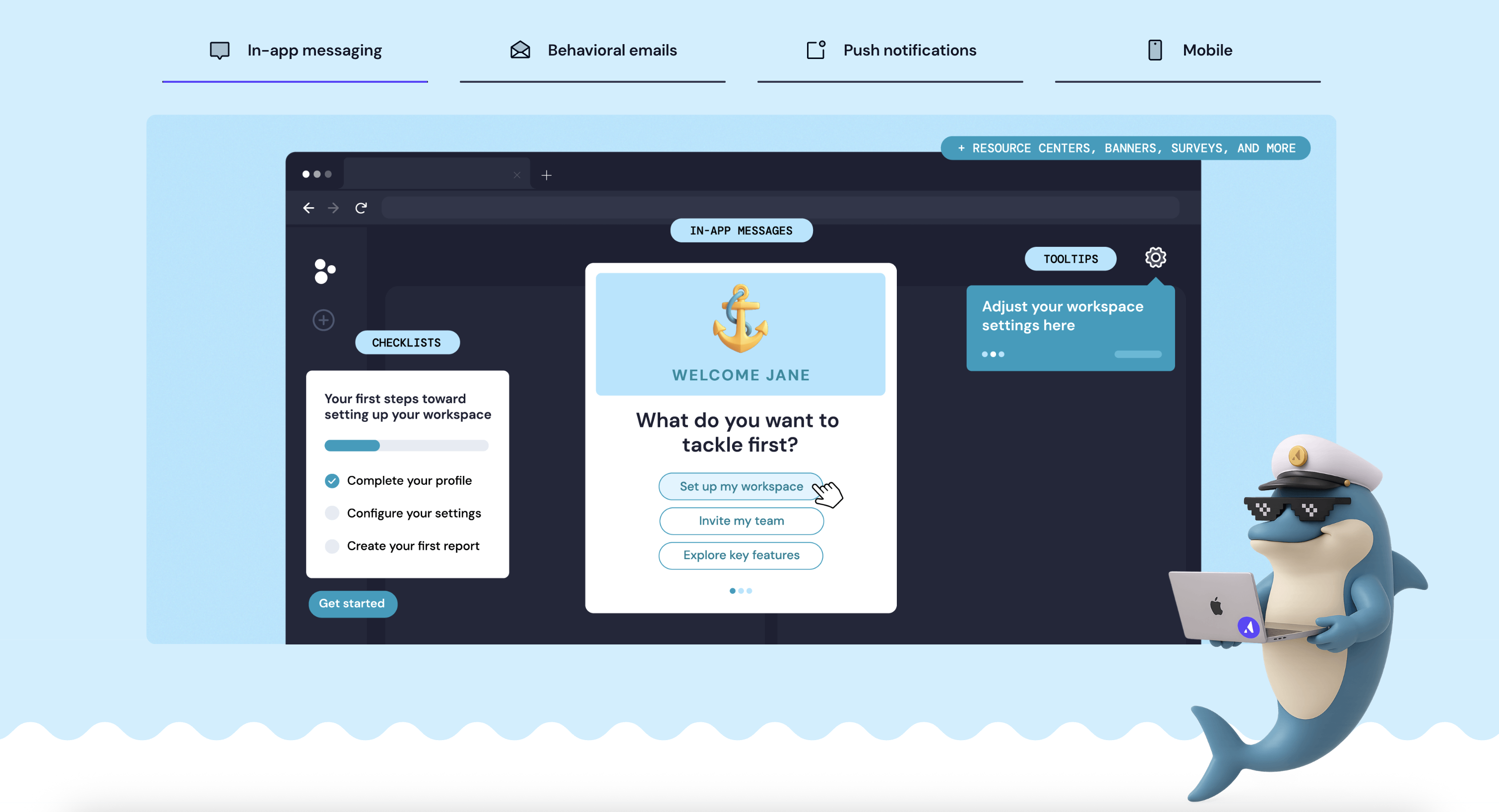The image size is (1499, 812).
Task: Click the browser reload icon
Action: [x=361, y=208]
